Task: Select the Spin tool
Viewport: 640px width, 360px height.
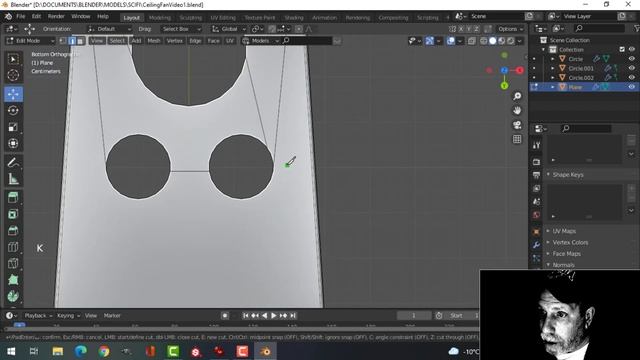Action: click(13, 296)
